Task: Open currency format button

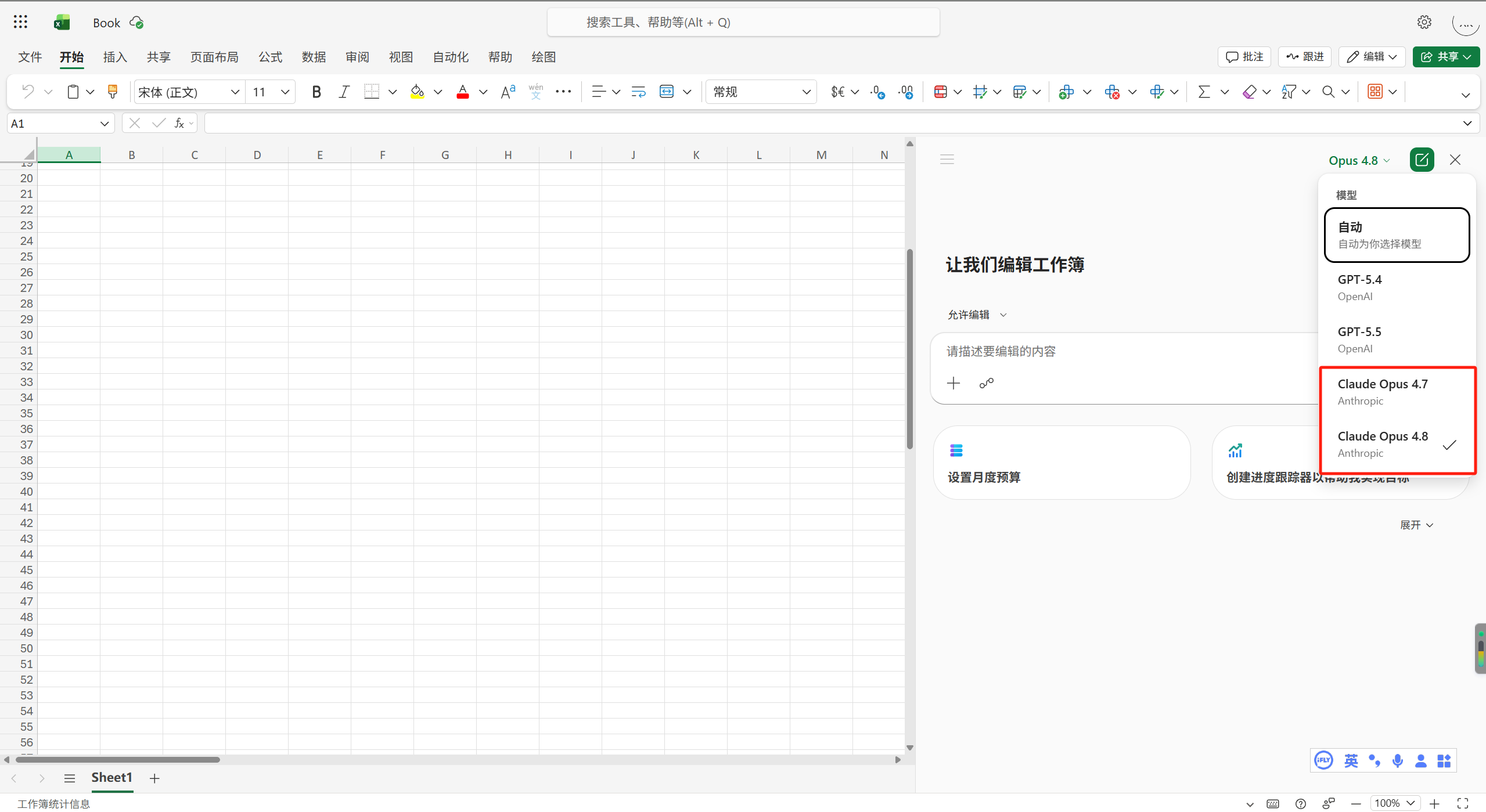Action: click(837, 92)
